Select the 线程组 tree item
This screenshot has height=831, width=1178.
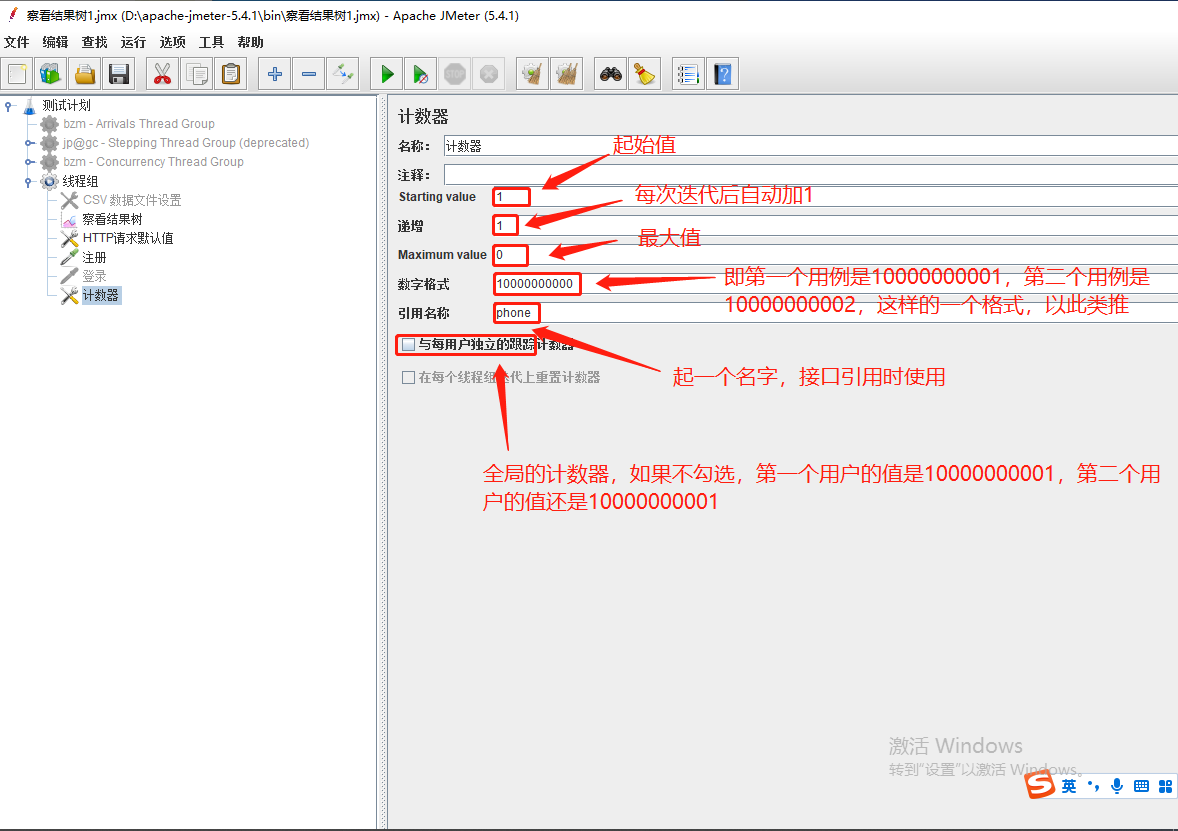pyautogui.click(x=80, y=181)
